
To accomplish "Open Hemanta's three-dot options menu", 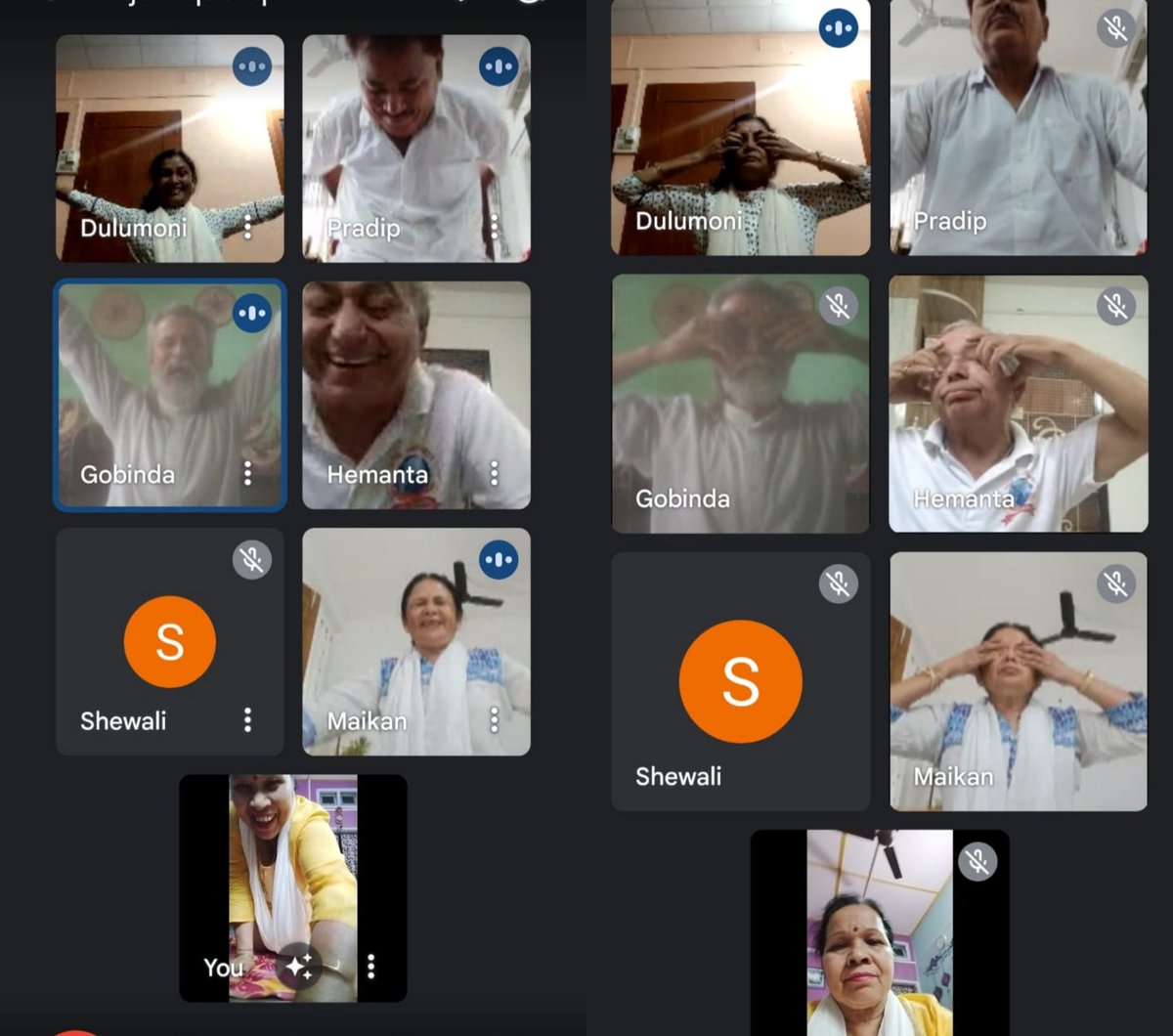I will (x=494, y=474).
